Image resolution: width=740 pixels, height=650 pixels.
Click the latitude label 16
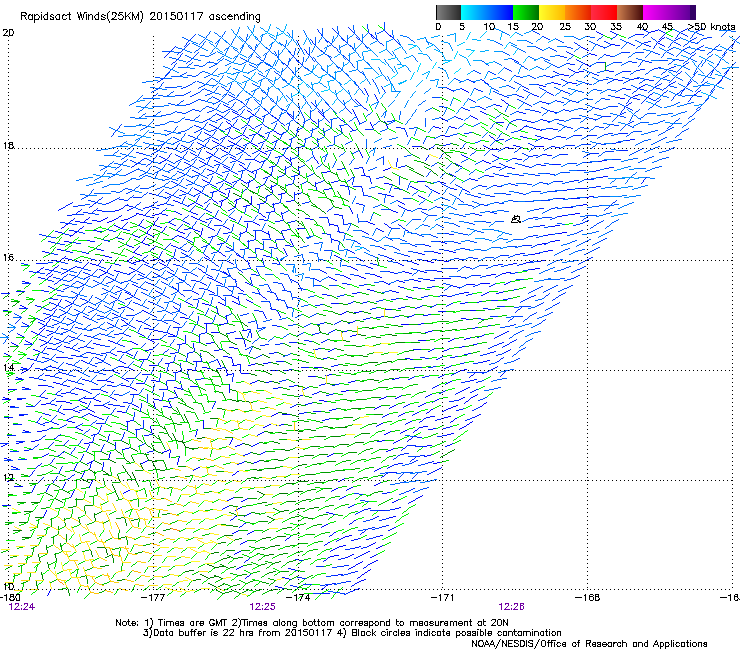[x=8, y=258]
